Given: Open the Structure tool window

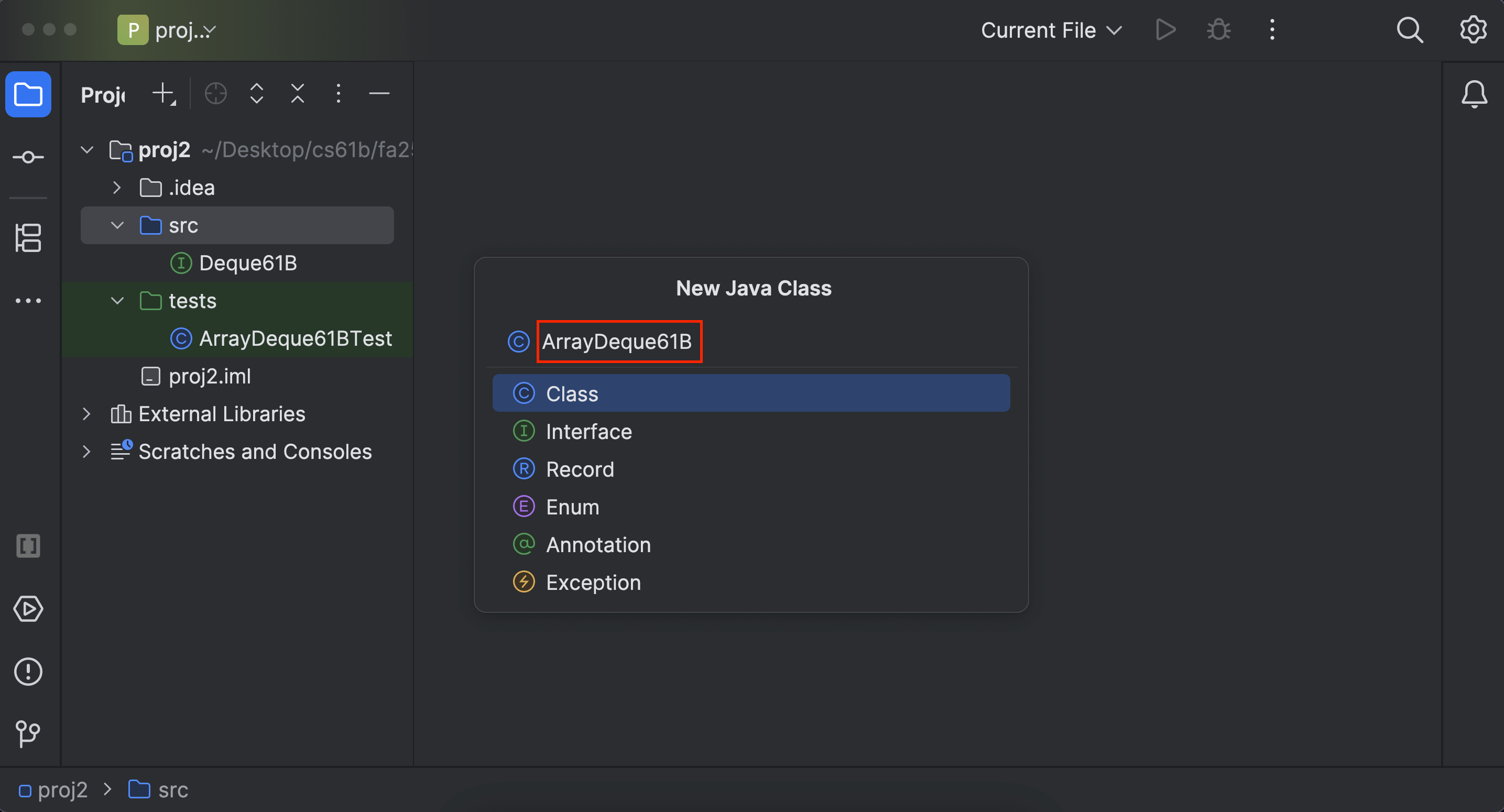Looking at the screenshot, I should point(27,238).
